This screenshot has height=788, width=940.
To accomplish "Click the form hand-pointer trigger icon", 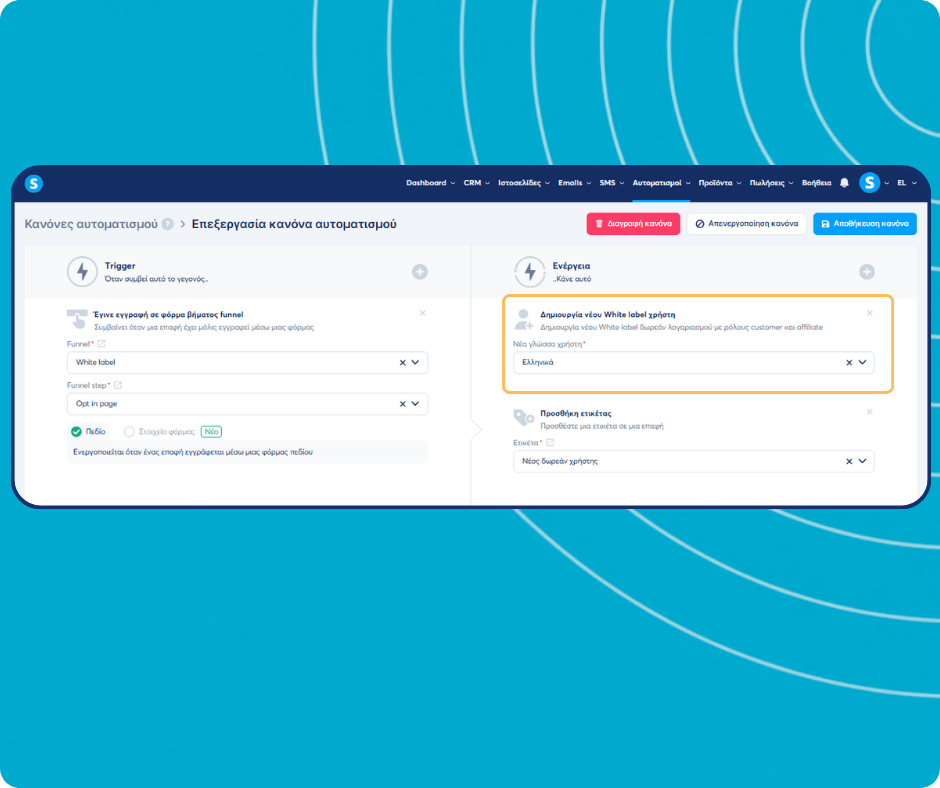I will [77, 319].
